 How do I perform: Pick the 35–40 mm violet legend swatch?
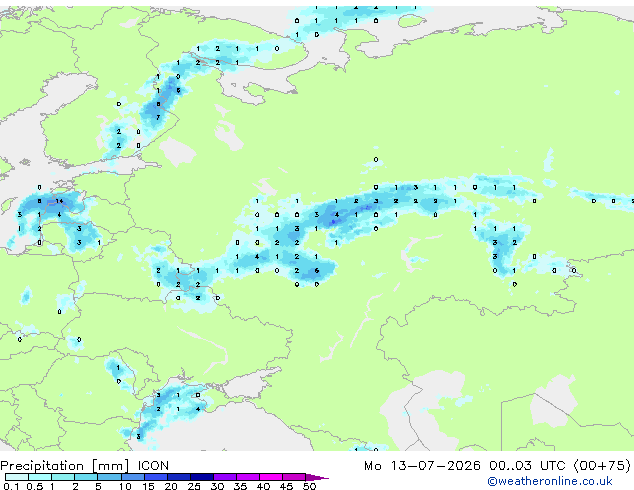247,477
